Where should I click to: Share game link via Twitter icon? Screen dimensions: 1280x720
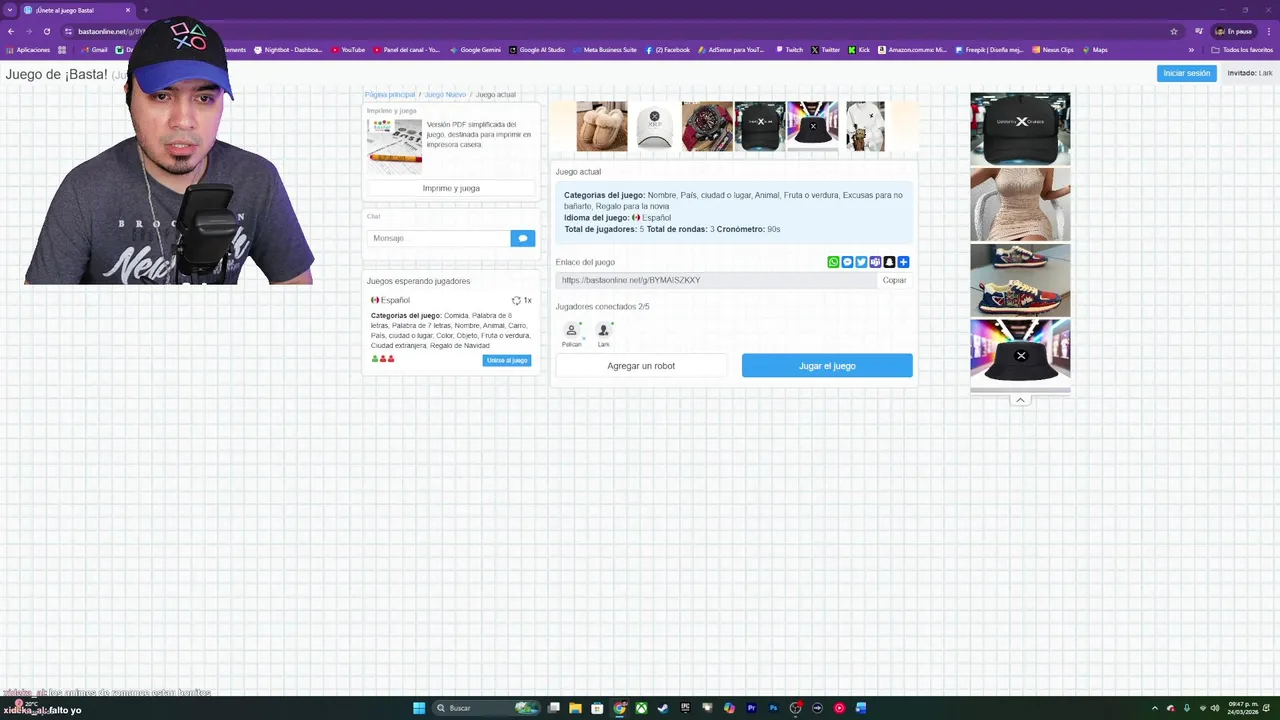click(x=861, y=262)
